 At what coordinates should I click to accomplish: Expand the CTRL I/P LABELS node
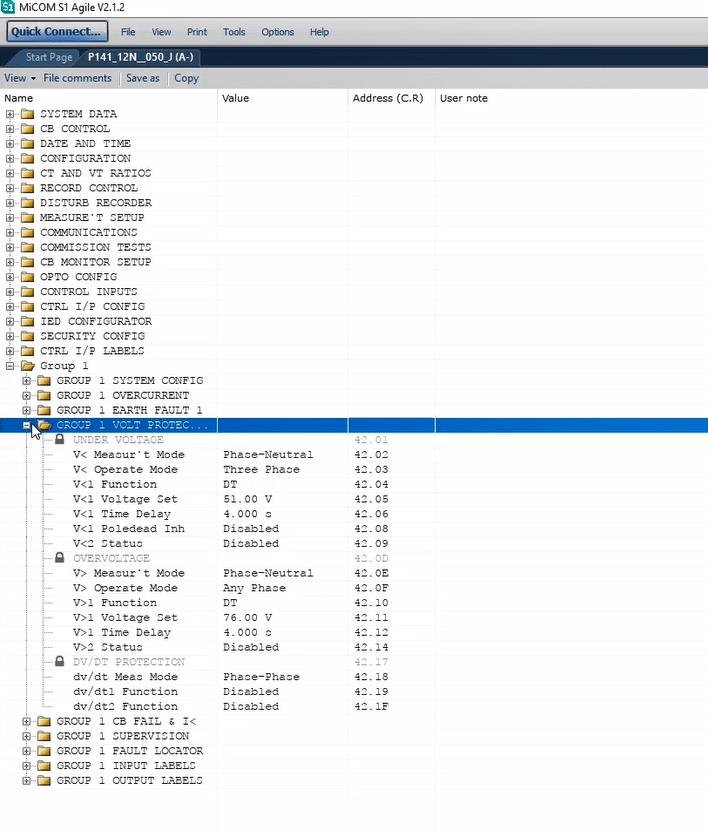(x=10, y=351)
